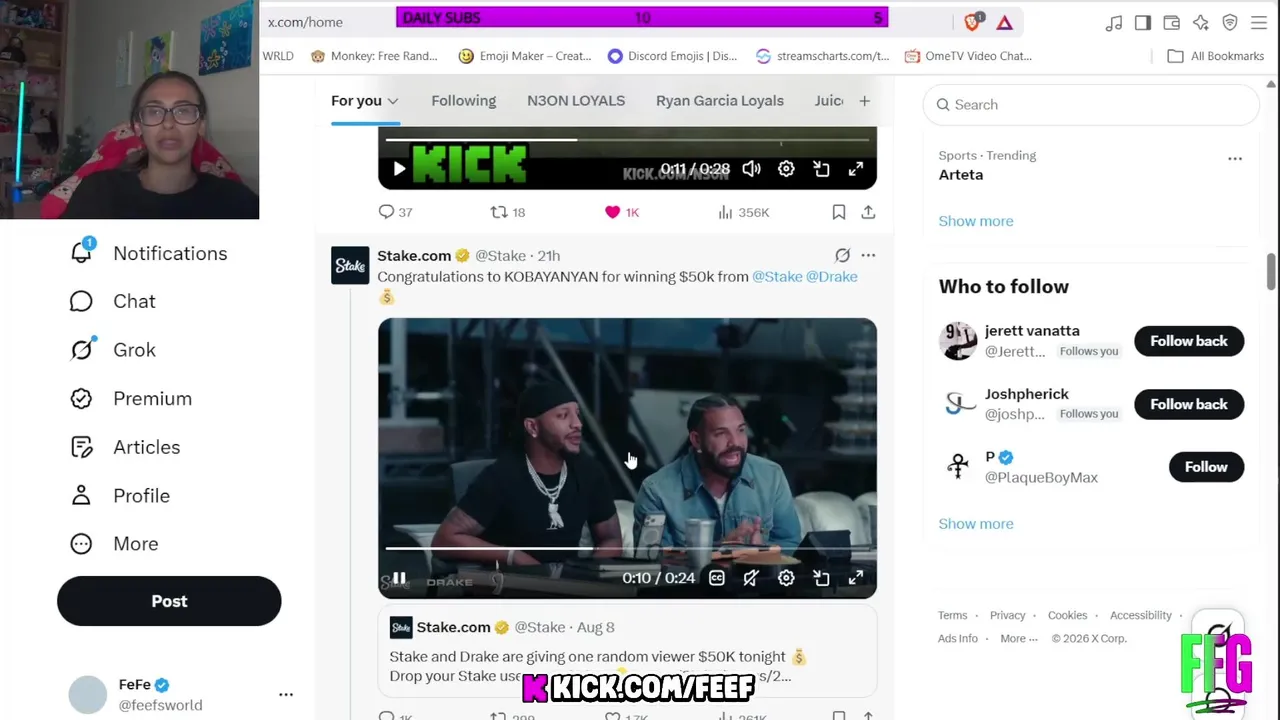Open the Emoji Maker bookmark
1280x720 pixels.
(525, 56)
